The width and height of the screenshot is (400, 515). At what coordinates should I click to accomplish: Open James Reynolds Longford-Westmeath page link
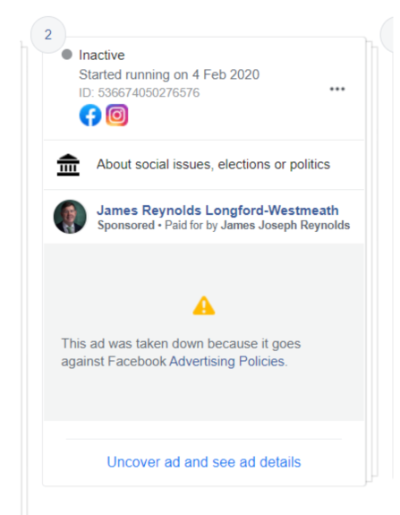tap(218, 210)
